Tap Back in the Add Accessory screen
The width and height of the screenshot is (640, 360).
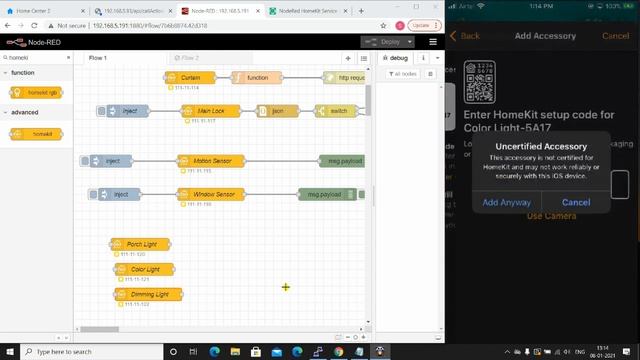click(x=465, y=36)
